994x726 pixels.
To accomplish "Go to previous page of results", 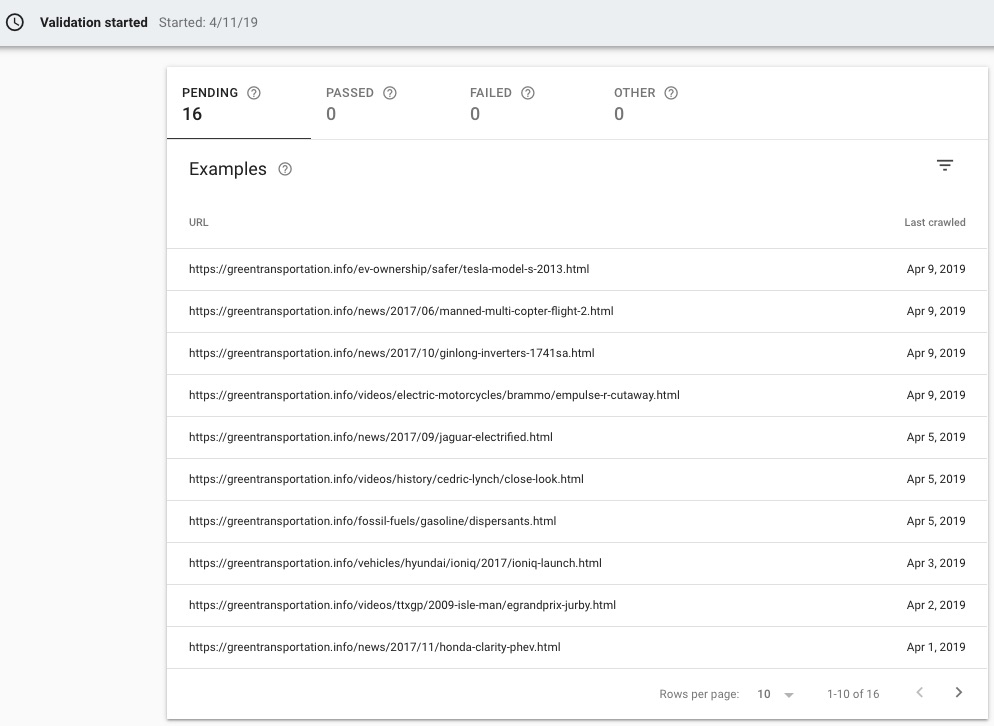I will pyautogui.click(x=919, y=692).
